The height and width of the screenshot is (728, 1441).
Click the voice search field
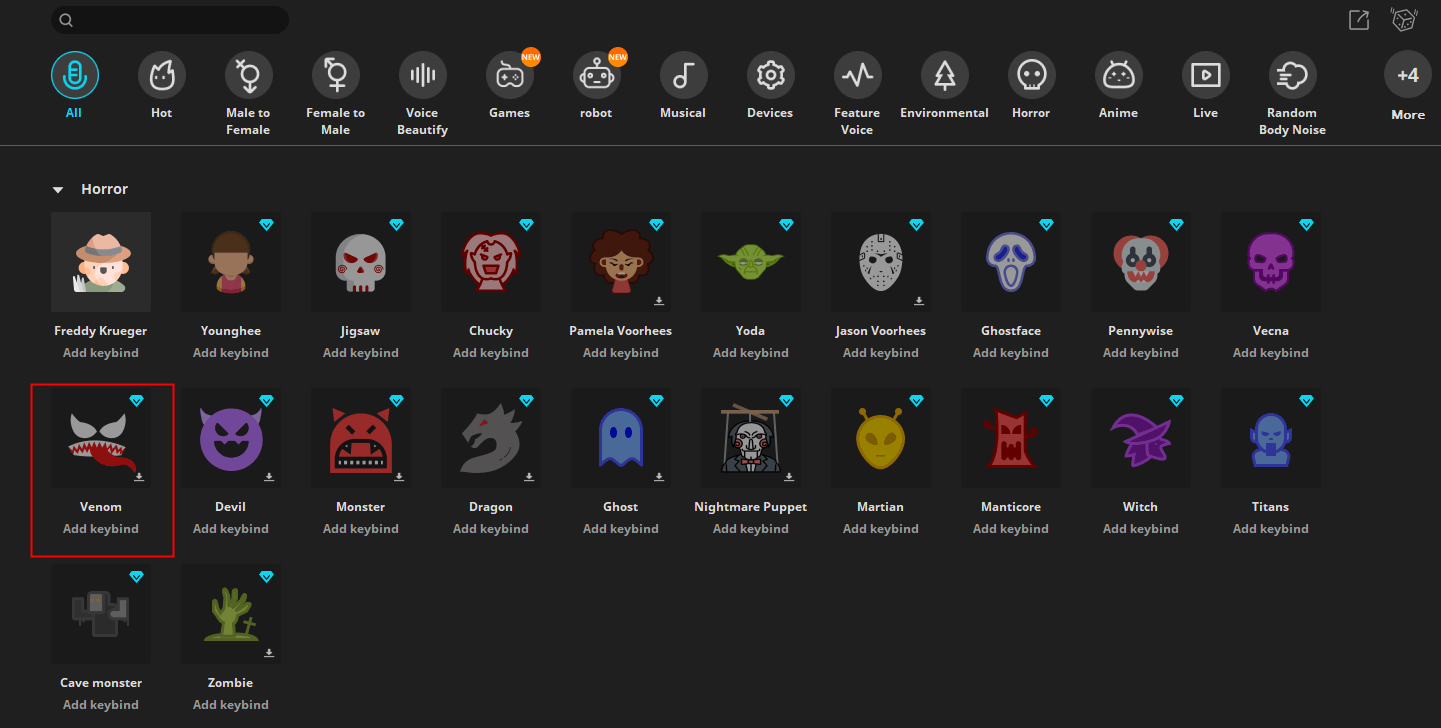point(170,20)
